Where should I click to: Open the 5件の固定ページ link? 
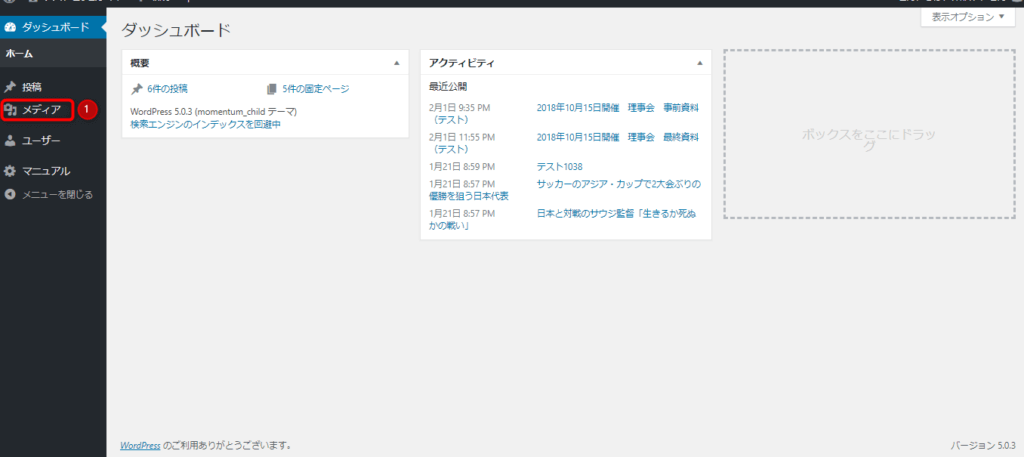(315, 89)
